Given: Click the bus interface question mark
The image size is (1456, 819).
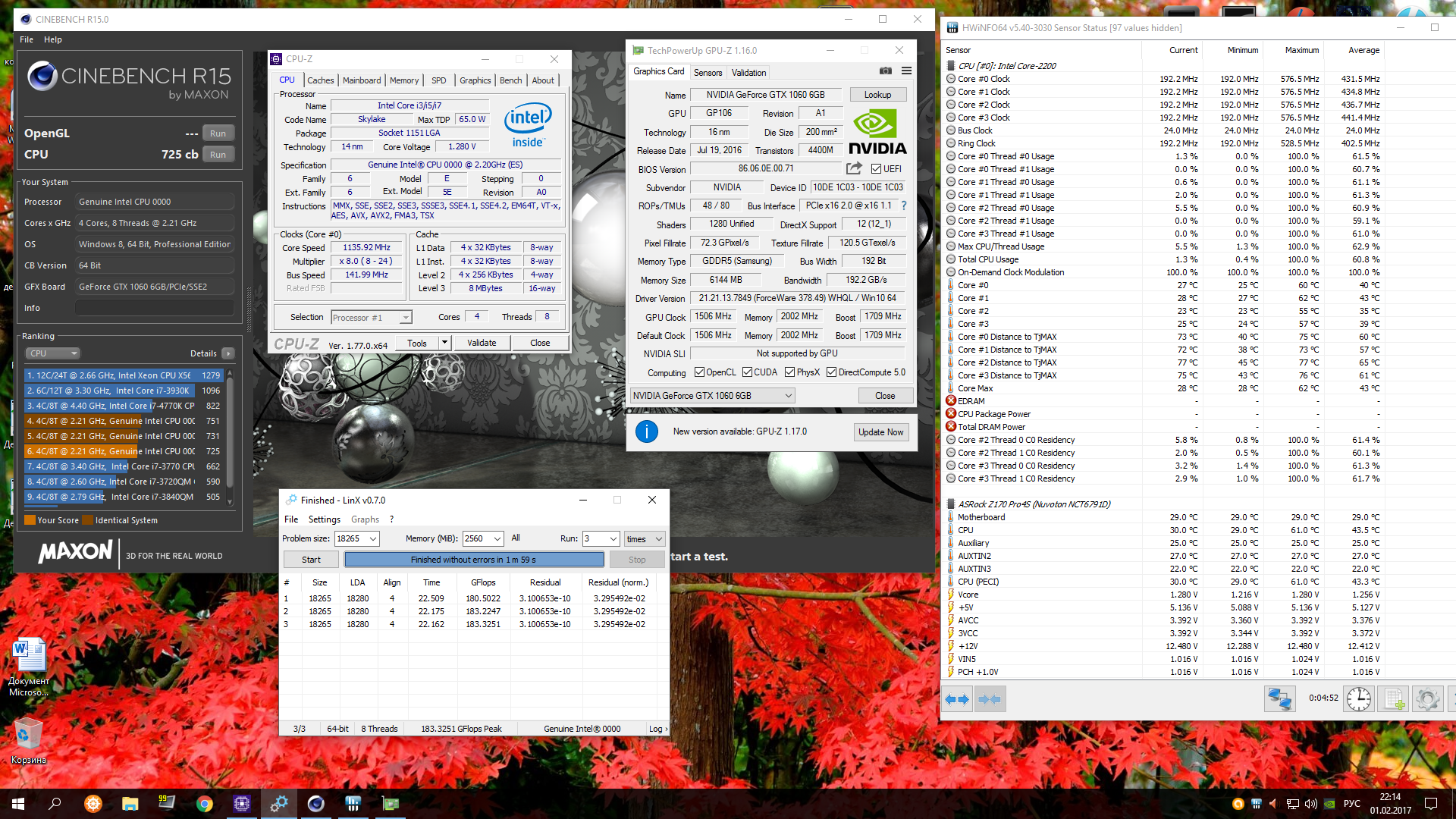Looking at the screenshot, I should 903,206.
